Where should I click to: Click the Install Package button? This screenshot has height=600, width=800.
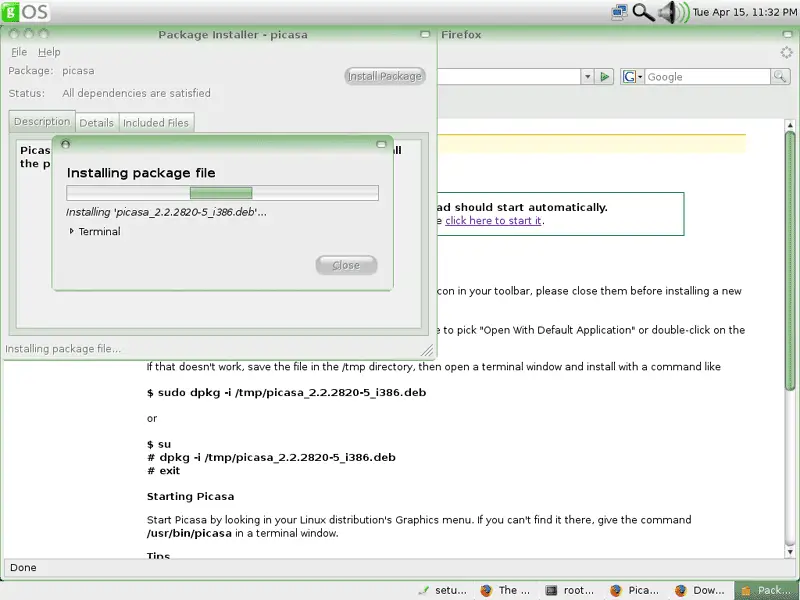[x=385, y=76]
